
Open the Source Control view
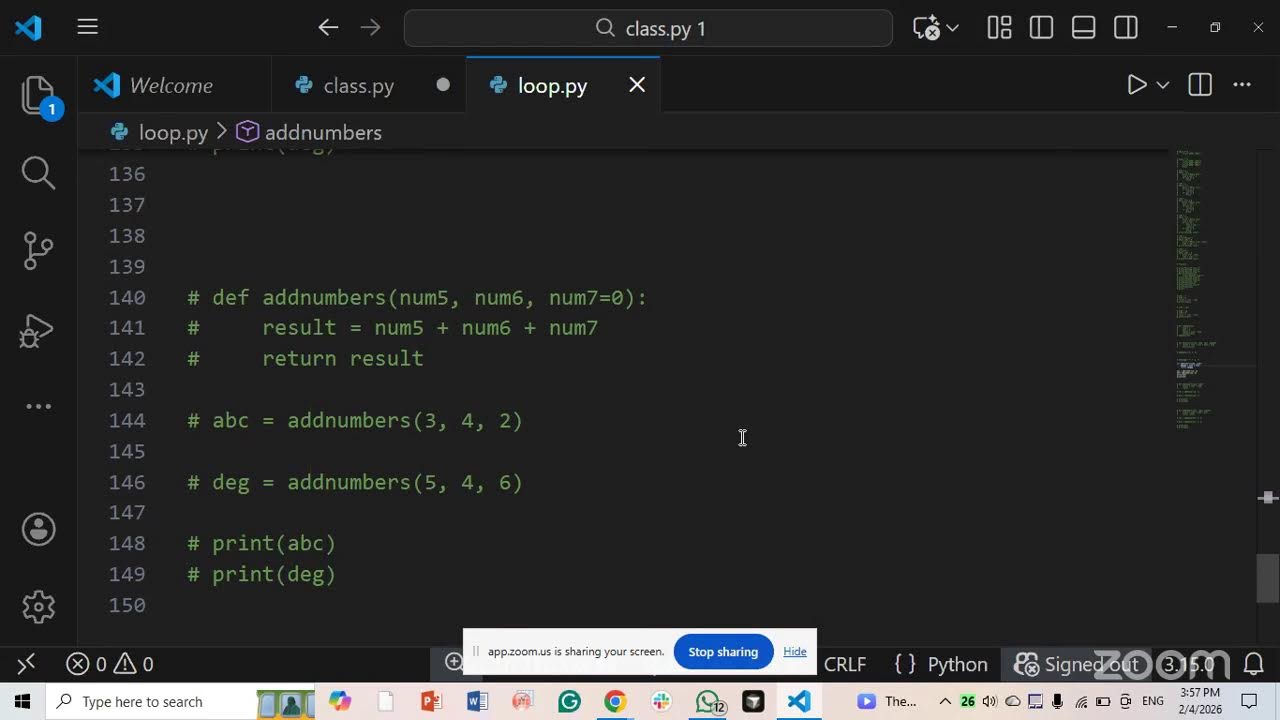click(38, 251)
